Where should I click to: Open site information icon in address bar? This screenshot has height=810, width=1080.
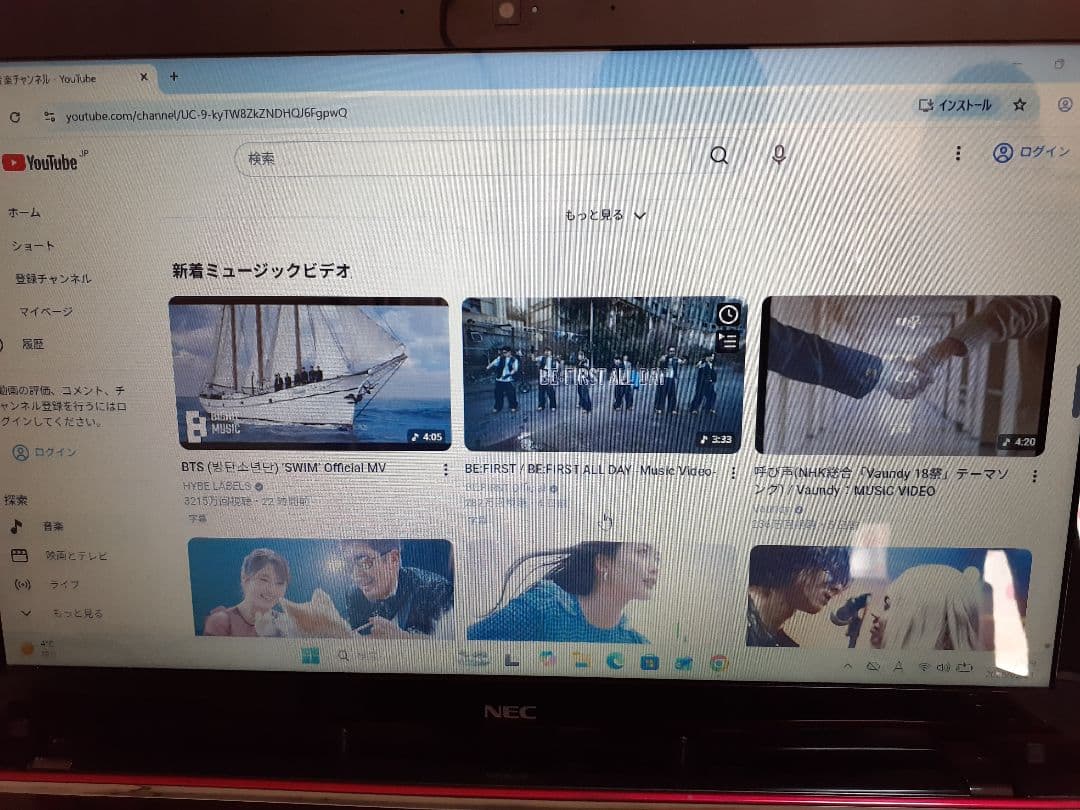pyautogui.click(x=49, y=116)
